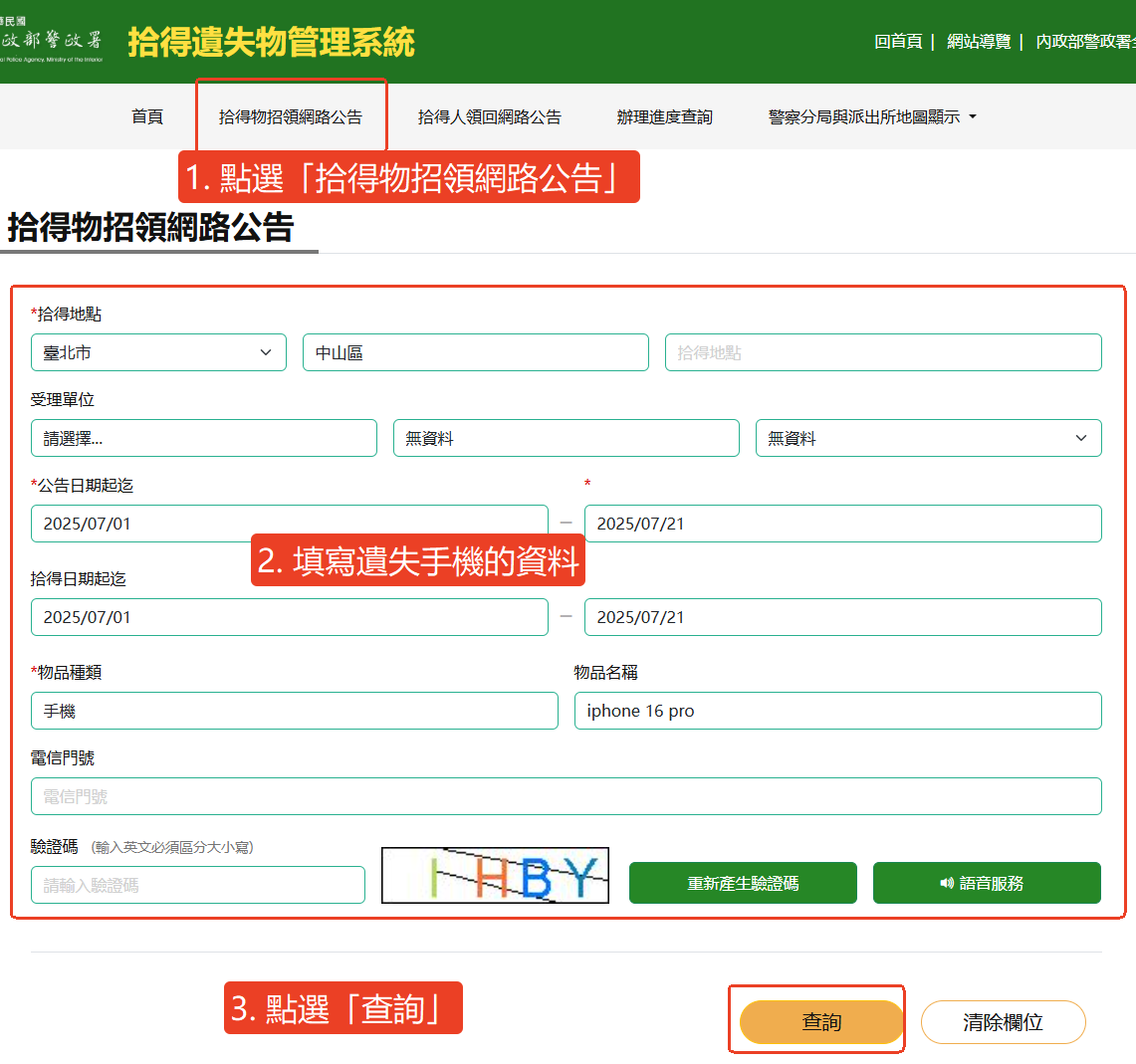Click the 網站導覽 link
The width and height of the screenshot is (1136, 1064).
tap(979, 43)
